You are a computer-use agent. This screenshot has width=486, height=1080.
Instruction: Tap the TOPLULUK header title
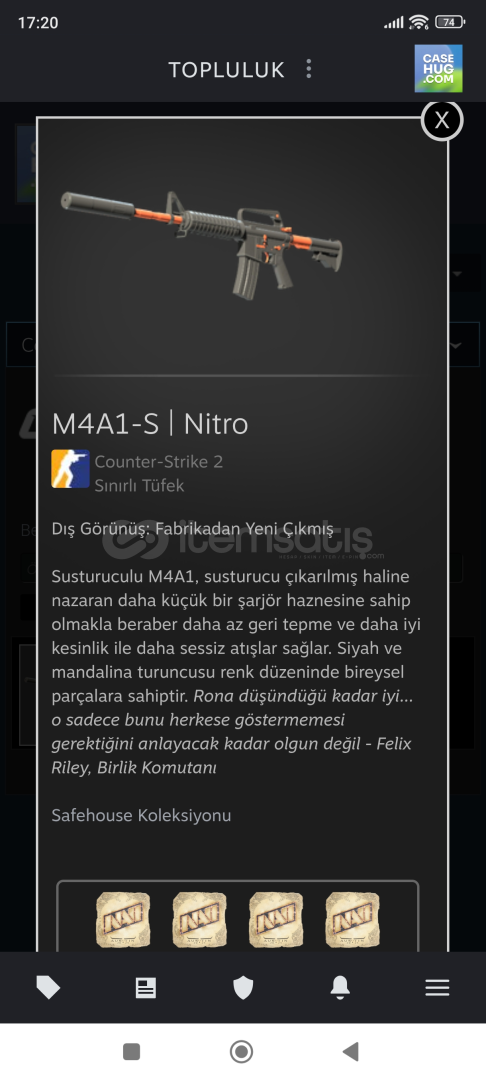tap(226, 70)
